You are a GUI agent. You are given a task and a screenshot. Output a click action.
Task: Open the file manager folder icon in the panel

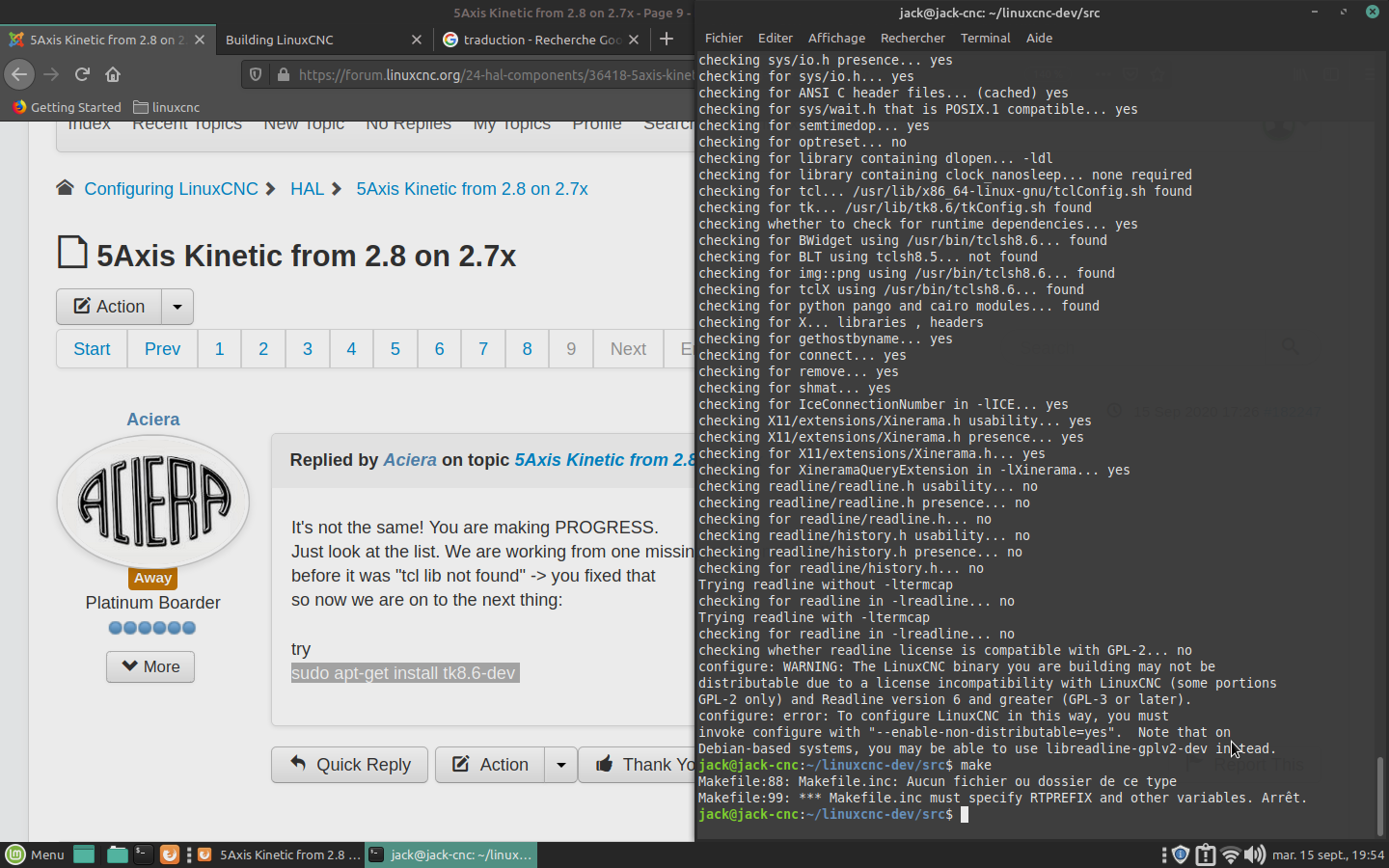(x=117, y=854)
